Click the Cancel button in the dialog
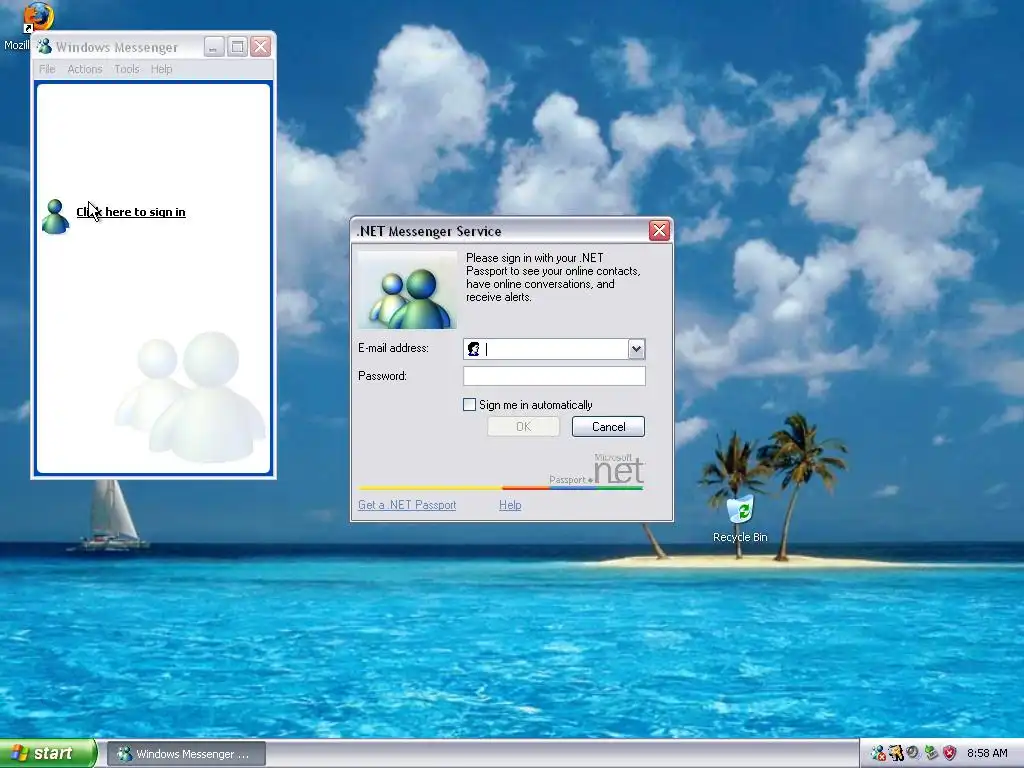Screen dimensions: 1024x768 [x=608, y=426]
